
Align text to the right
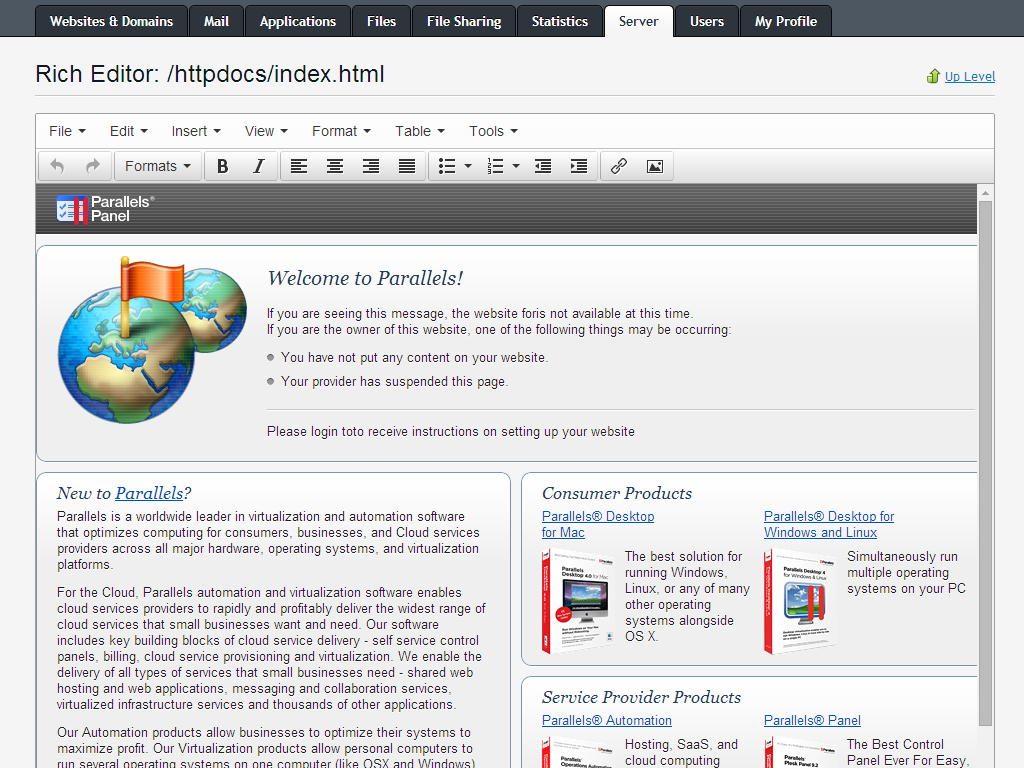click(370, 166)
